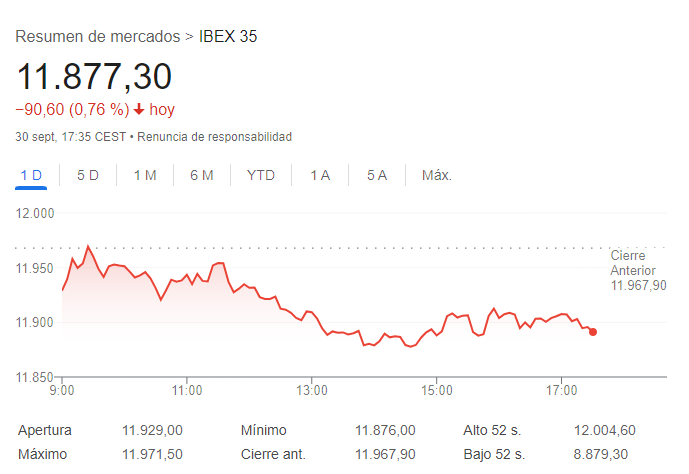Click the Cierre Anterior 11.967,90 label

click(x=638, y=271)
